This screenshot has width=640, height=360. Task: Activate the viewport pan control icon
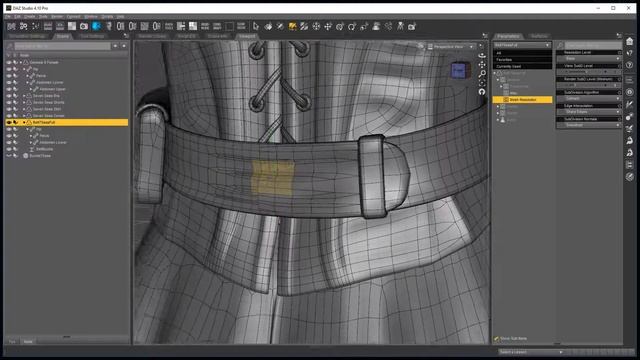[x=482, y=64]
